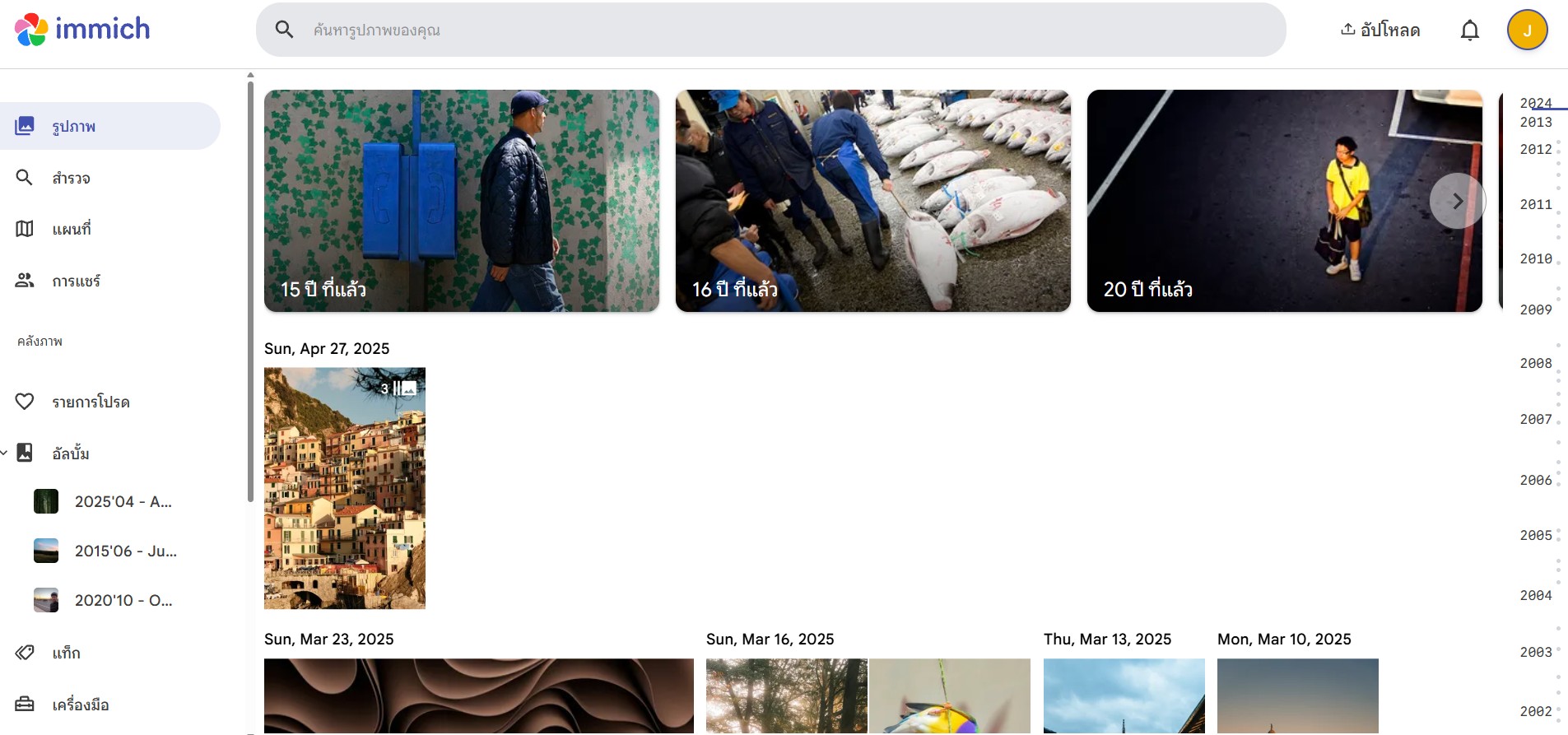
Task: Open album 2025'04 - A...
Action: pyautogui.click(x=103, y=501)
